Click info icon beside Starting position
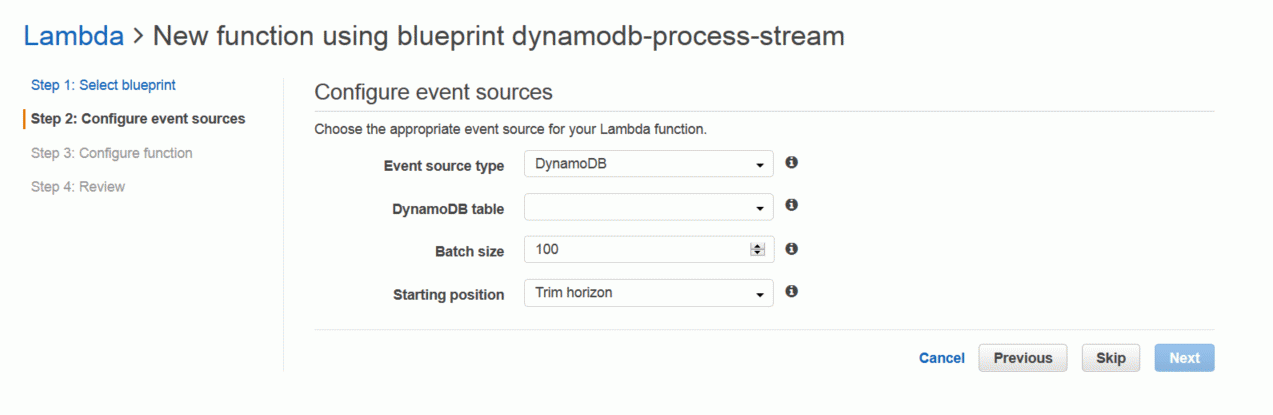The image size is (1273, 415). click(x=791, y=292)
